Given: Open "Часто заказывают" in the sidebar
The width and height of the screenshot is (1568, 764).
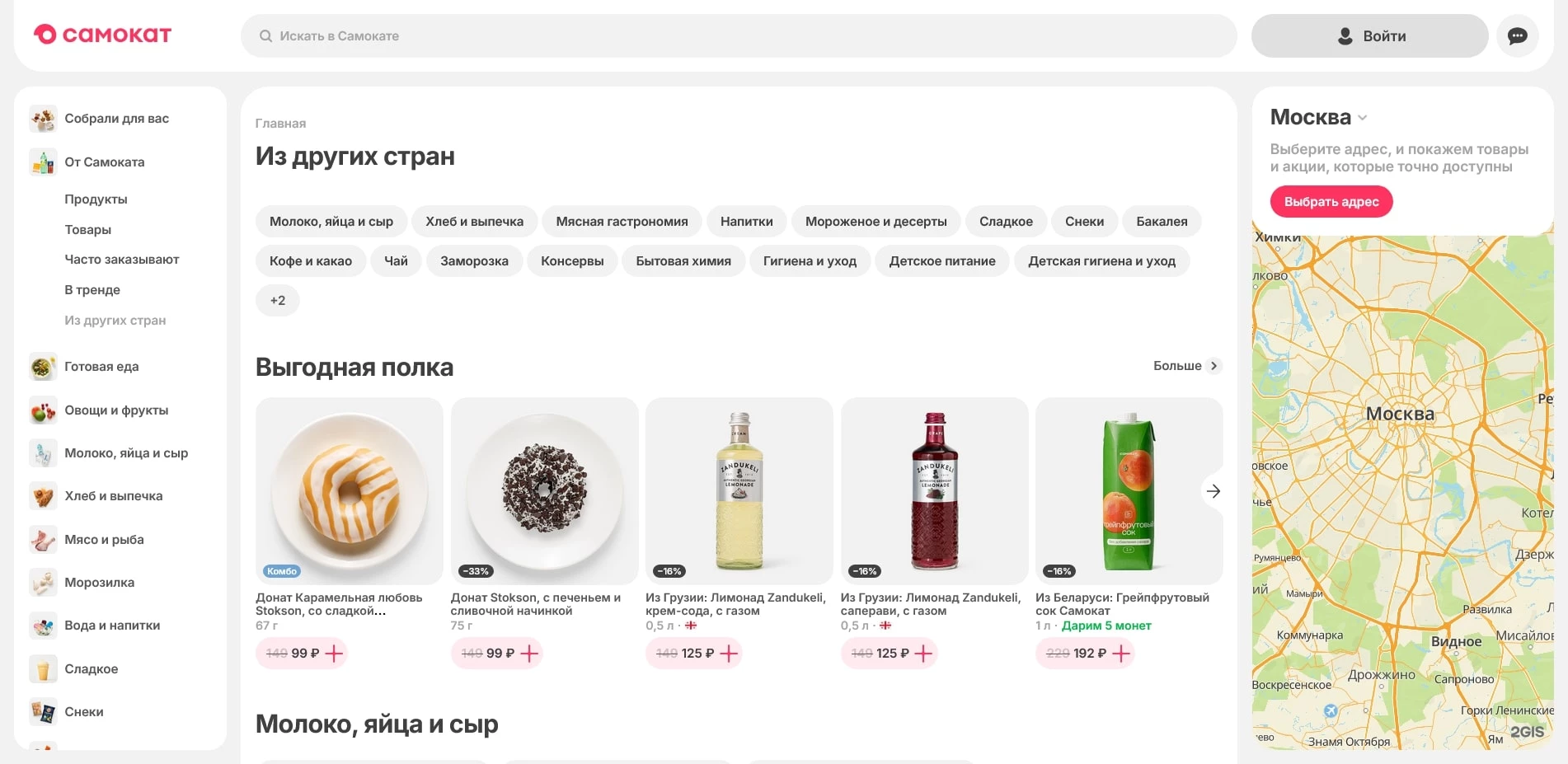Looking at the screenshot, I should [120, 259].
